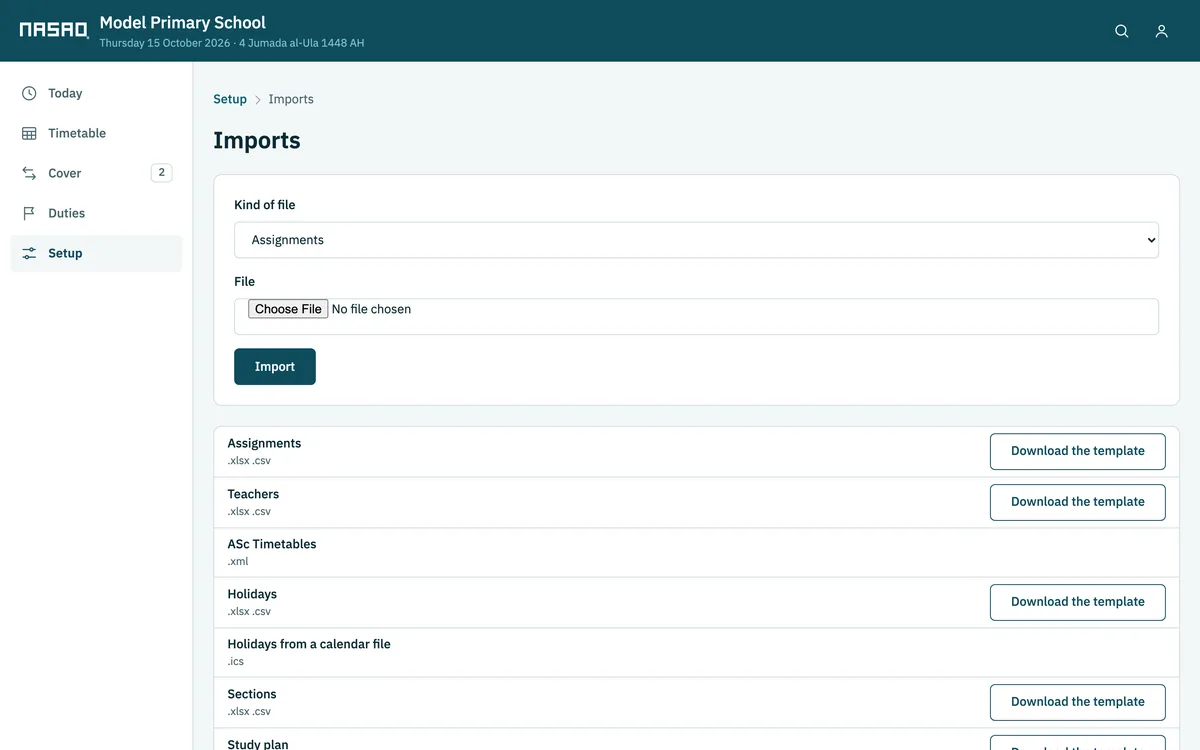Open Cover in the sidebar
Screen dimensions: 1200x750
(x=96, y=173)
